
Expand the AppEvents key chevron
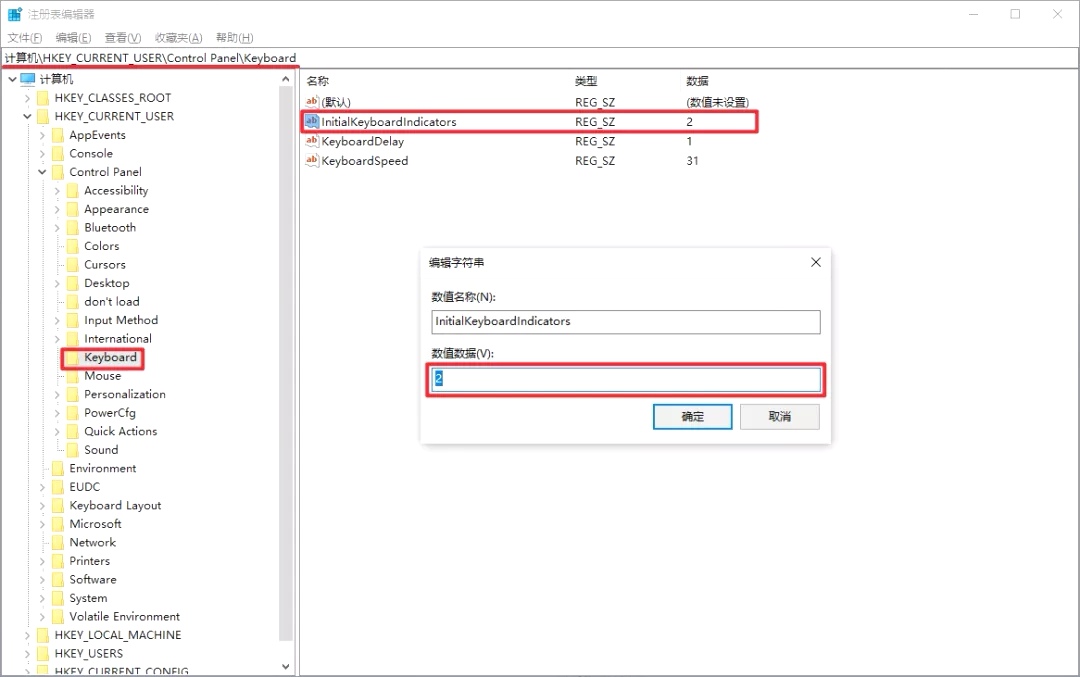[42, 135]
